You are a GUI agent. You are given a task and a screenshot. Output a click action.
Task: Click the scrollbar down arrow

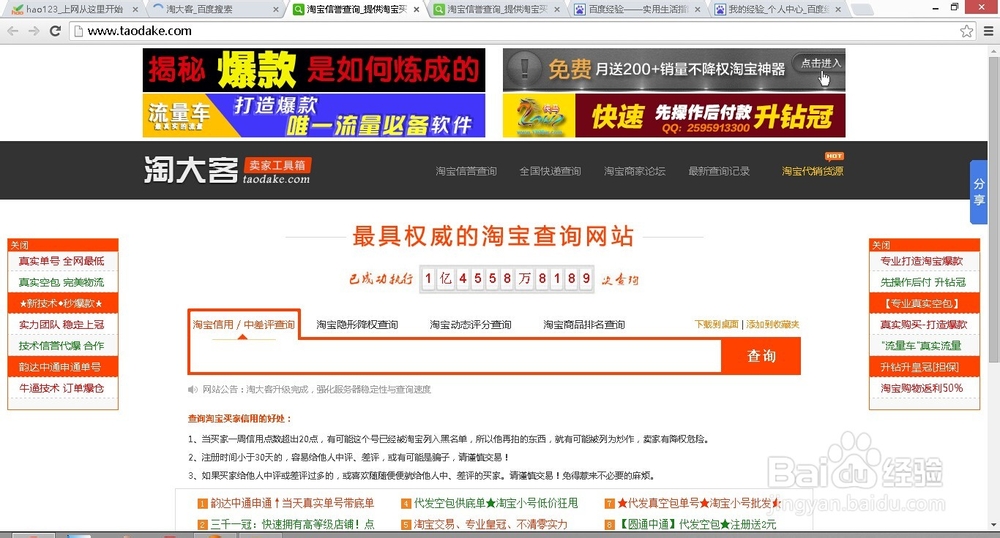[993, 525]
